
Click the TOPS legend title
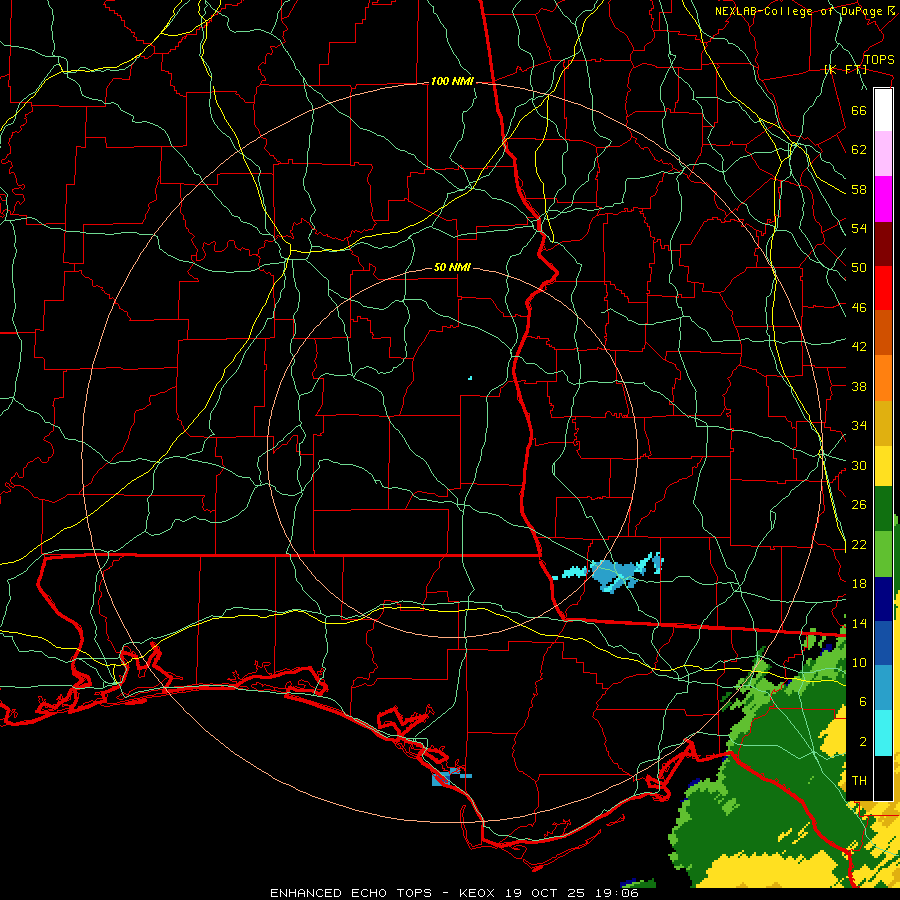point(879,60)
